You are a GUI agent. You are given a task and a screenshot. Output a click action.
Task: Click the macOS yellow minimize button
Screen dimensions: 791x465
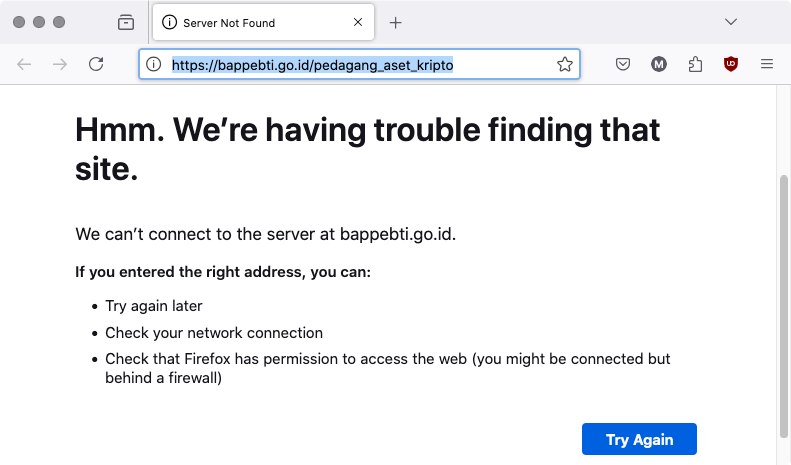tap(39, 22)
